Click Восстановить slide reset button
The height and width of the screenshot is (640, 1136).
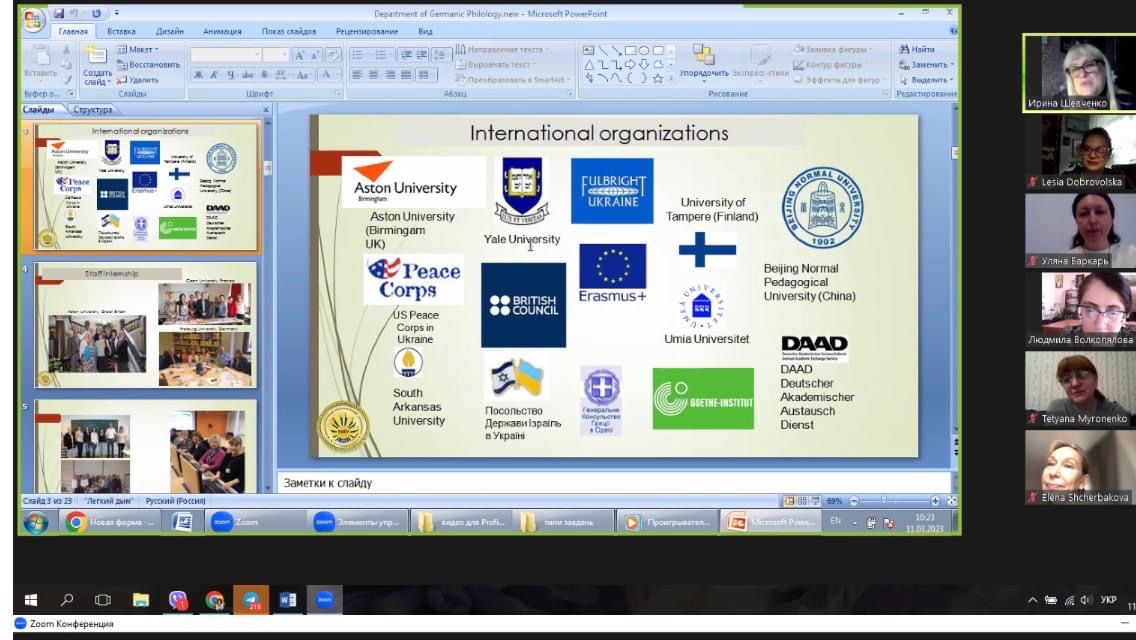tap(149, 65)
